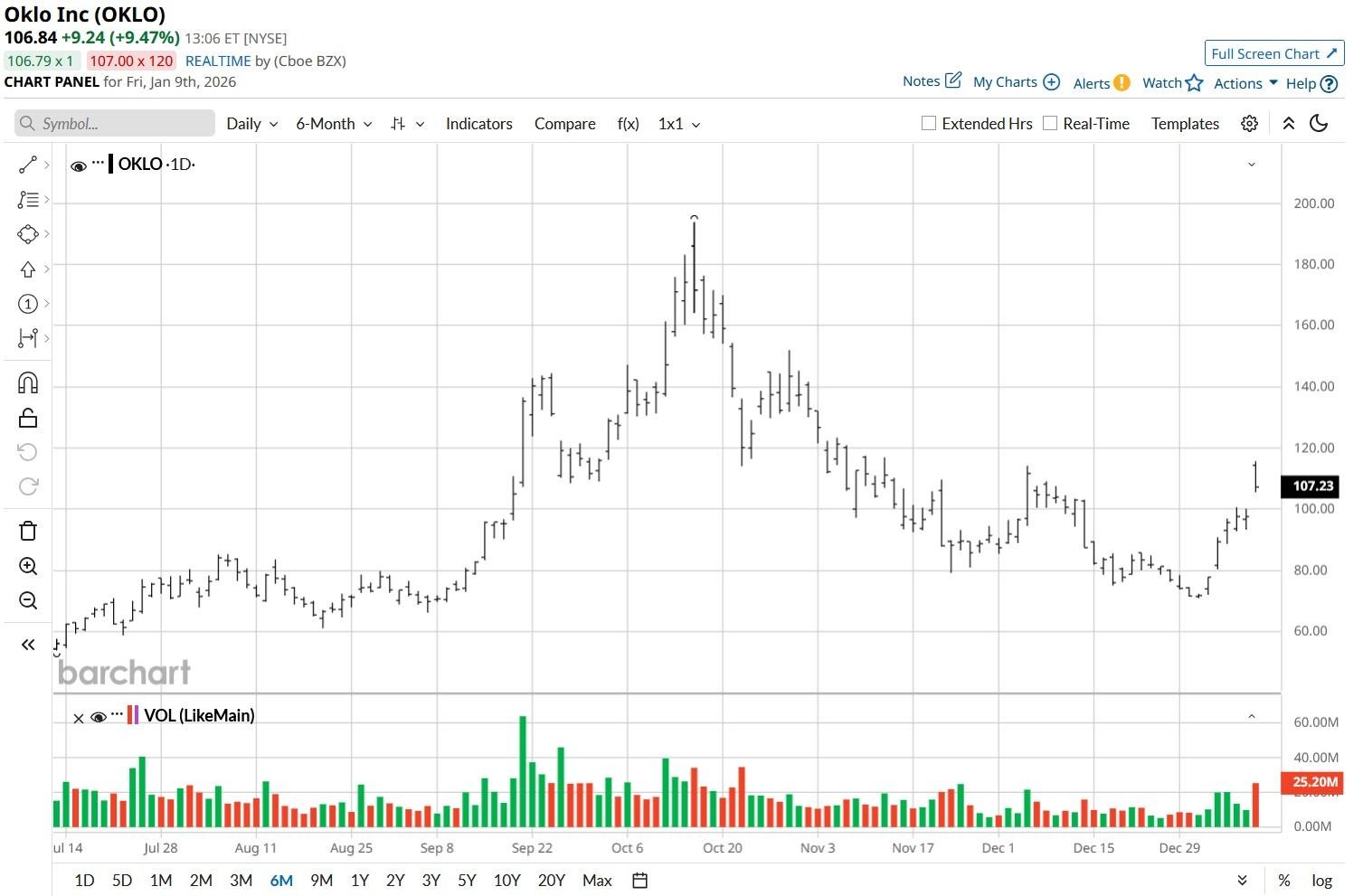Viewport: 1363px width, 896px height.
Task: Select the 3M time range
Action: click(x=241, y=881)
